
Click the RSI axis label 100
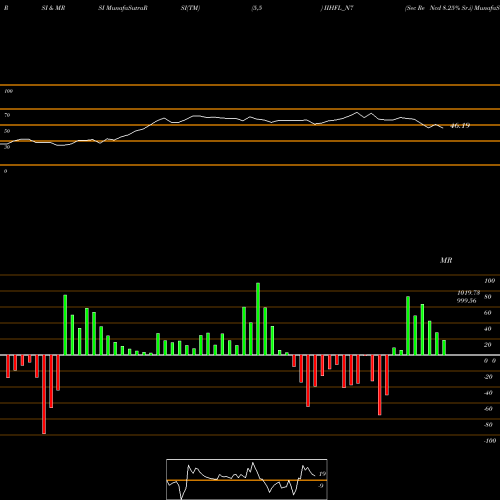(x=9, y=91)
